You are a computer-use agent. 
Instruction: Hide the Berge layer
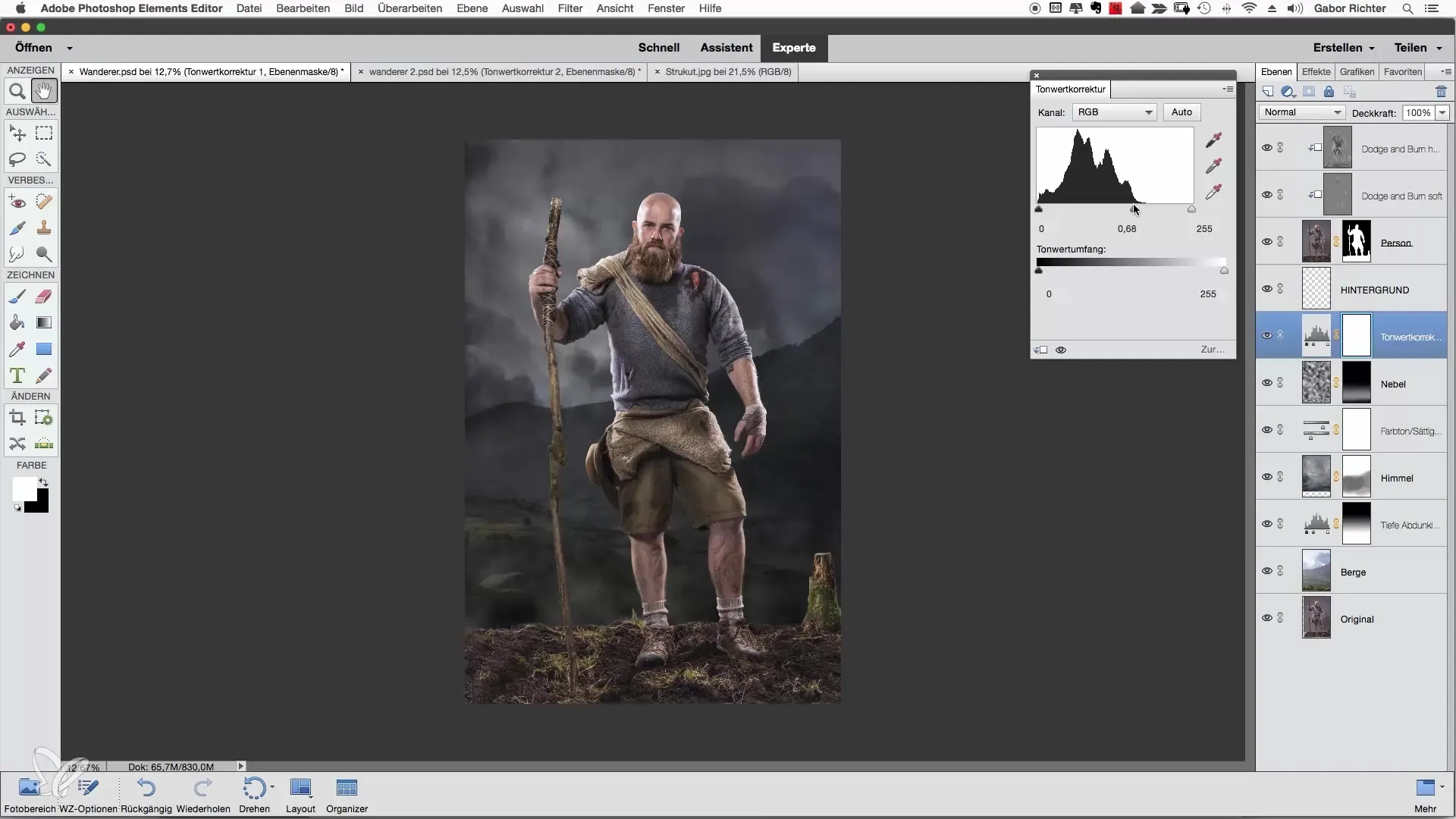point(1266,571)
